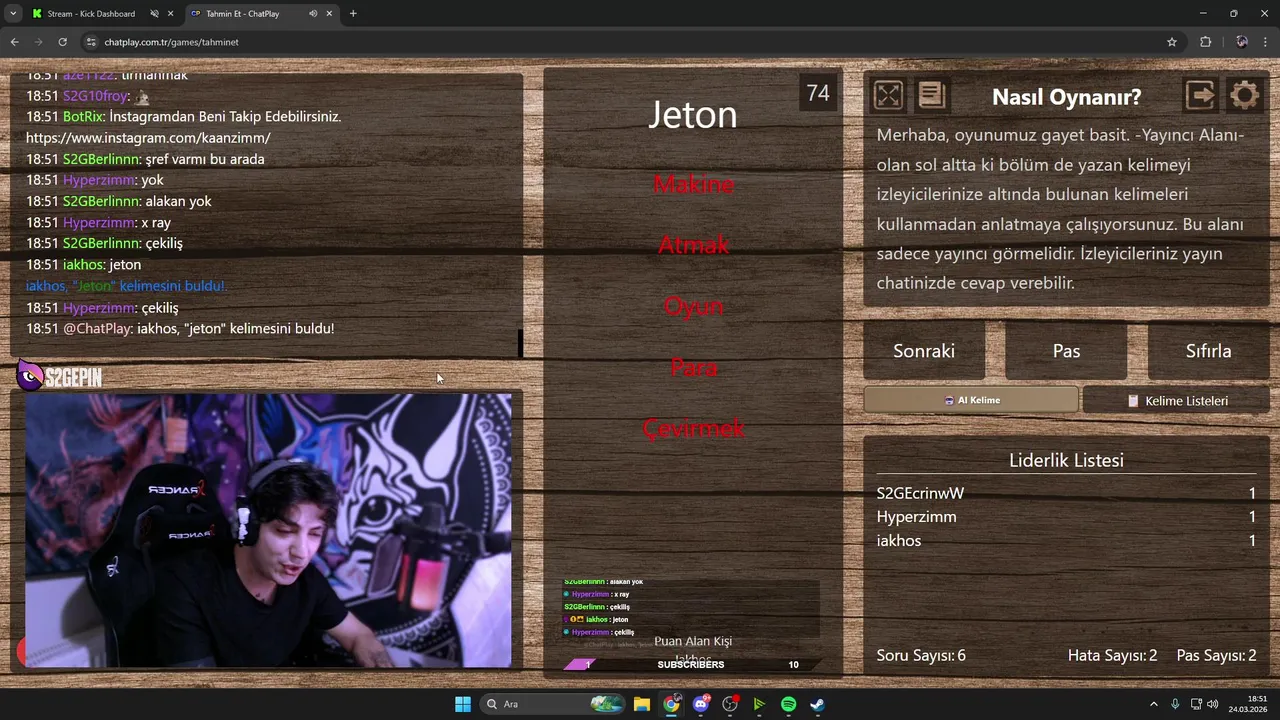Select the Kelime Listeleri tab
The height and width of the screenshot is (720, 1280).
coord(1176,400)
